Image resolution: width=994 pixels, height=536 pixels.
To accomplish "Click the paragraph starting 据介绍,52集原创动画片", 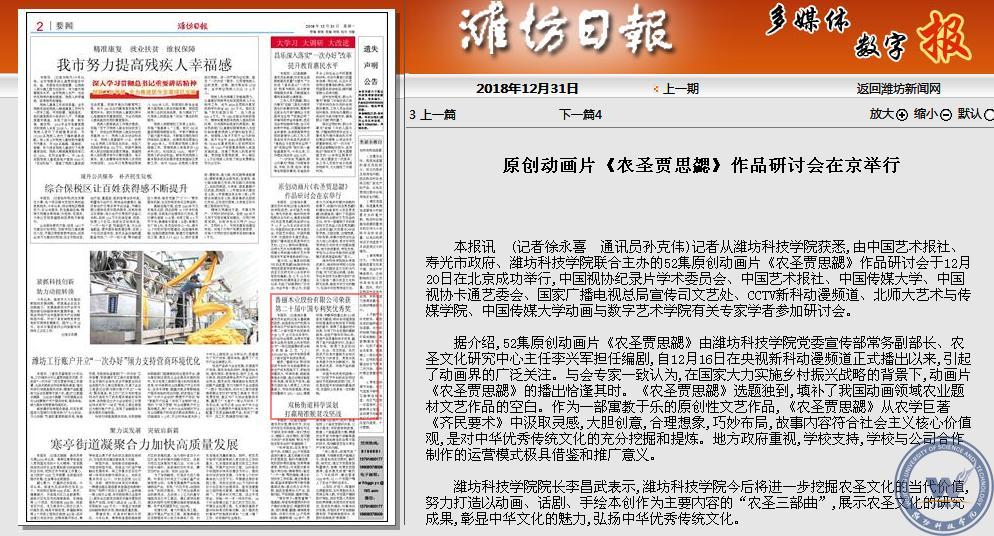I will (698, 399).
